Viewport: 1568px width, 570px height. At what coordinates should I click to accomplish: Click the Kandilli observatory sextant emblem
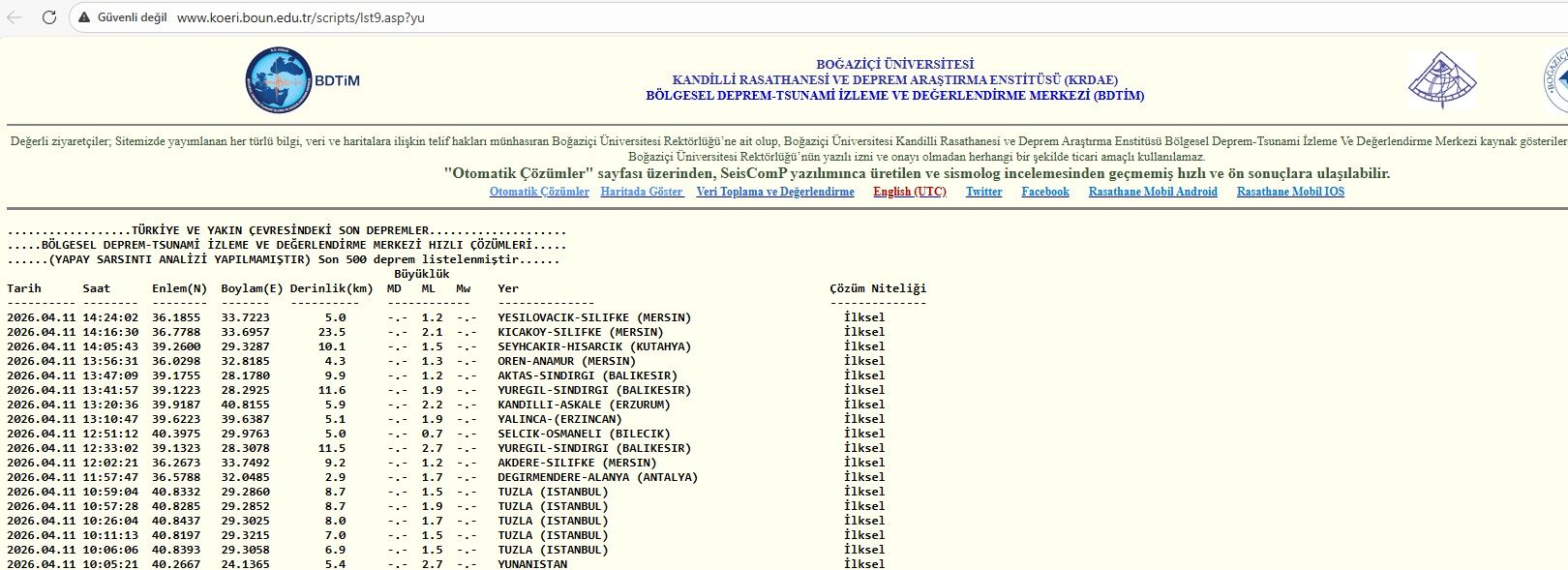[x=1441, y=80]
